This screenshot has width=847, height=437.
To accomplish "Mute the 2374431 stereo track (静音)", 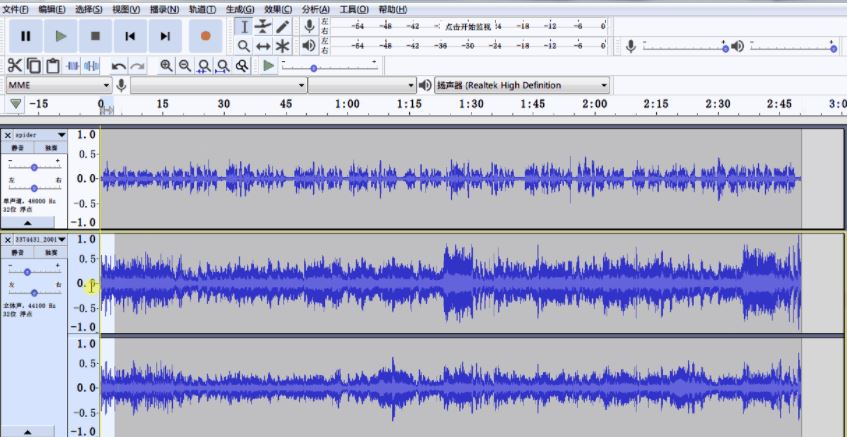I will pos(18,252).
